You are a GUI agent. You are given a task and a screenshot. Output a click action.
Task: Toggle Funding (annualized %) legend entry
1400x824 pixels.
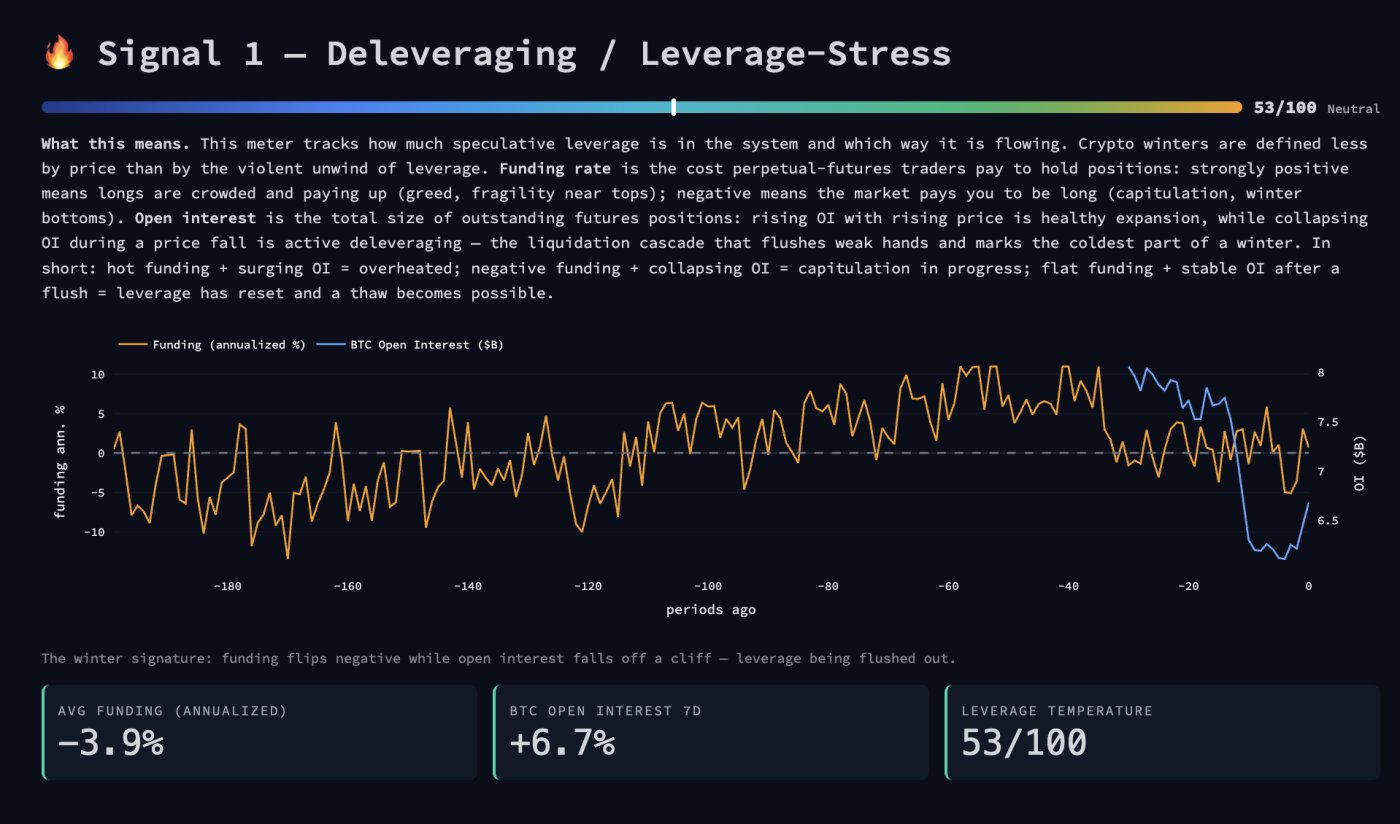point(211,344)
